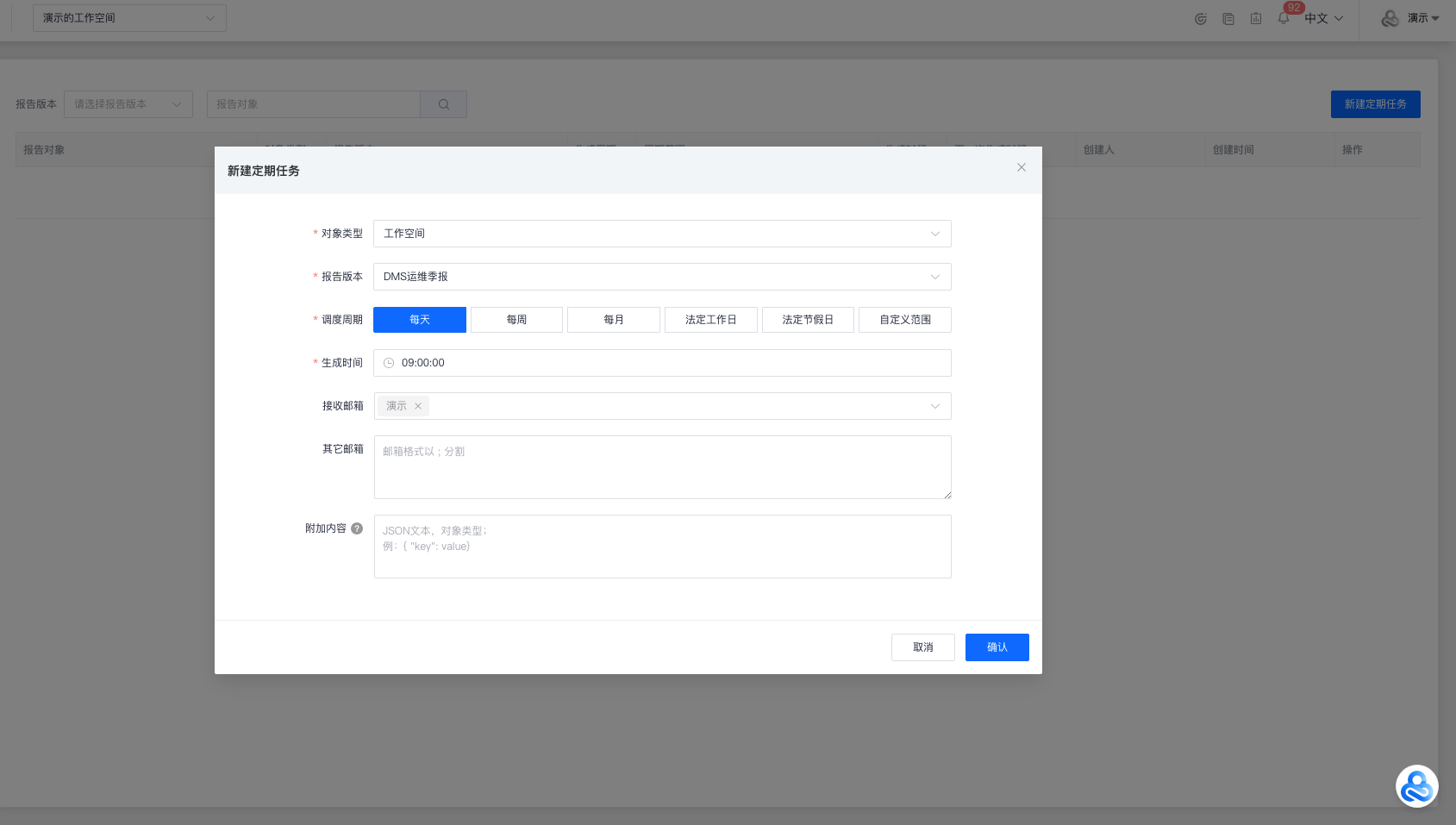Click the documents copy icon in header
Screen dimensions: 1456x825
pos(1228,18)
